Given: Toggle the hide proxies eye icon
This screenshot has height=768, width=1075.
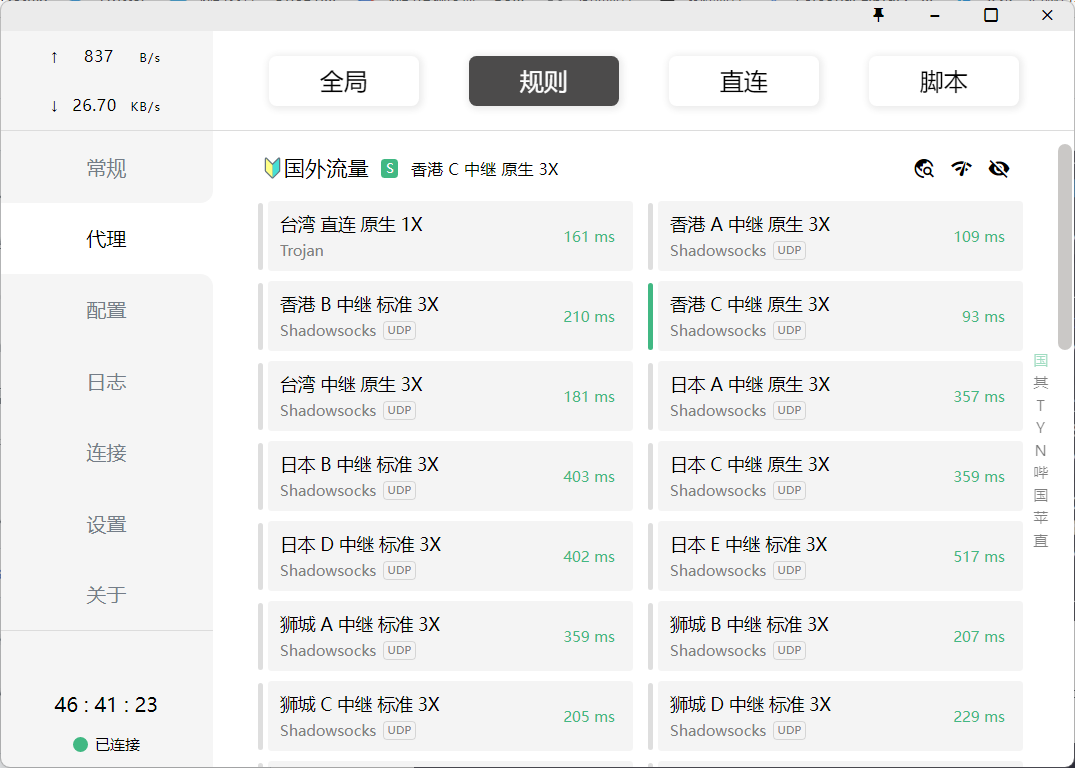Looking at the screenshot, I should (998, 169).
